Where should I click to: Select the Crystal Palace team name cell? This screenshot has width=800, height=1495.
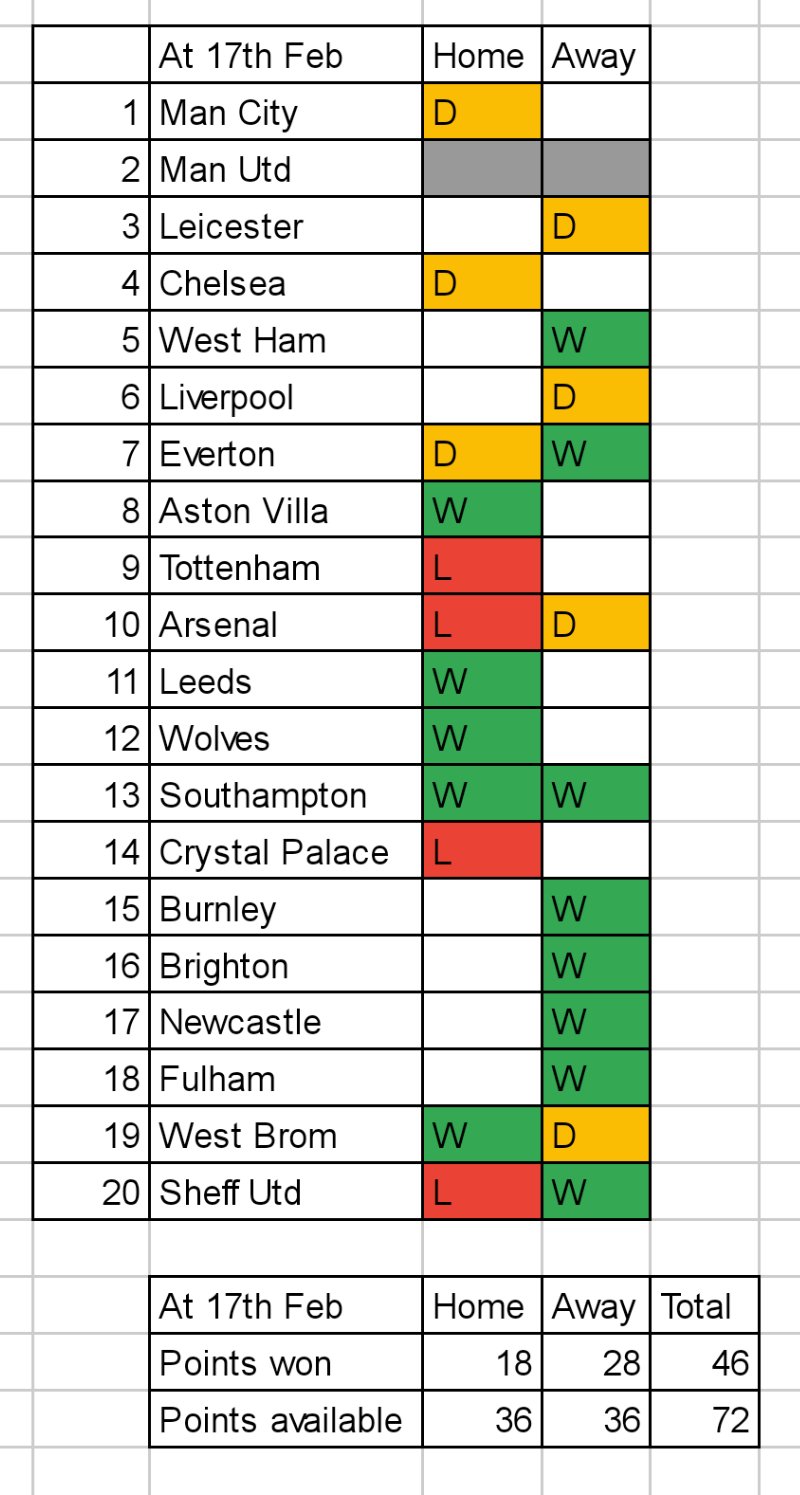(x=285, y=853)
